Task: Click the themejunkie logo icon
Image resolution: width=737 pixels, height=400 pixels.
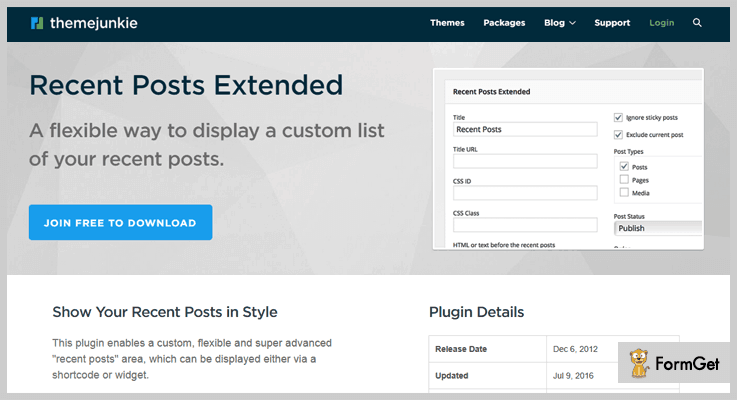Action: [x=37, y=23]
